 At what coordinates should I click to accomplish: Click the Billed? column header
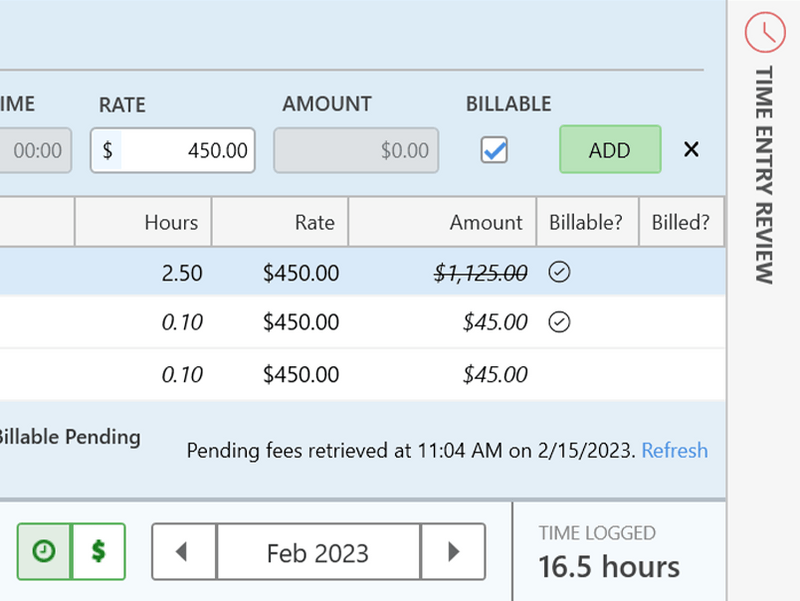click(x=682, y=222)
